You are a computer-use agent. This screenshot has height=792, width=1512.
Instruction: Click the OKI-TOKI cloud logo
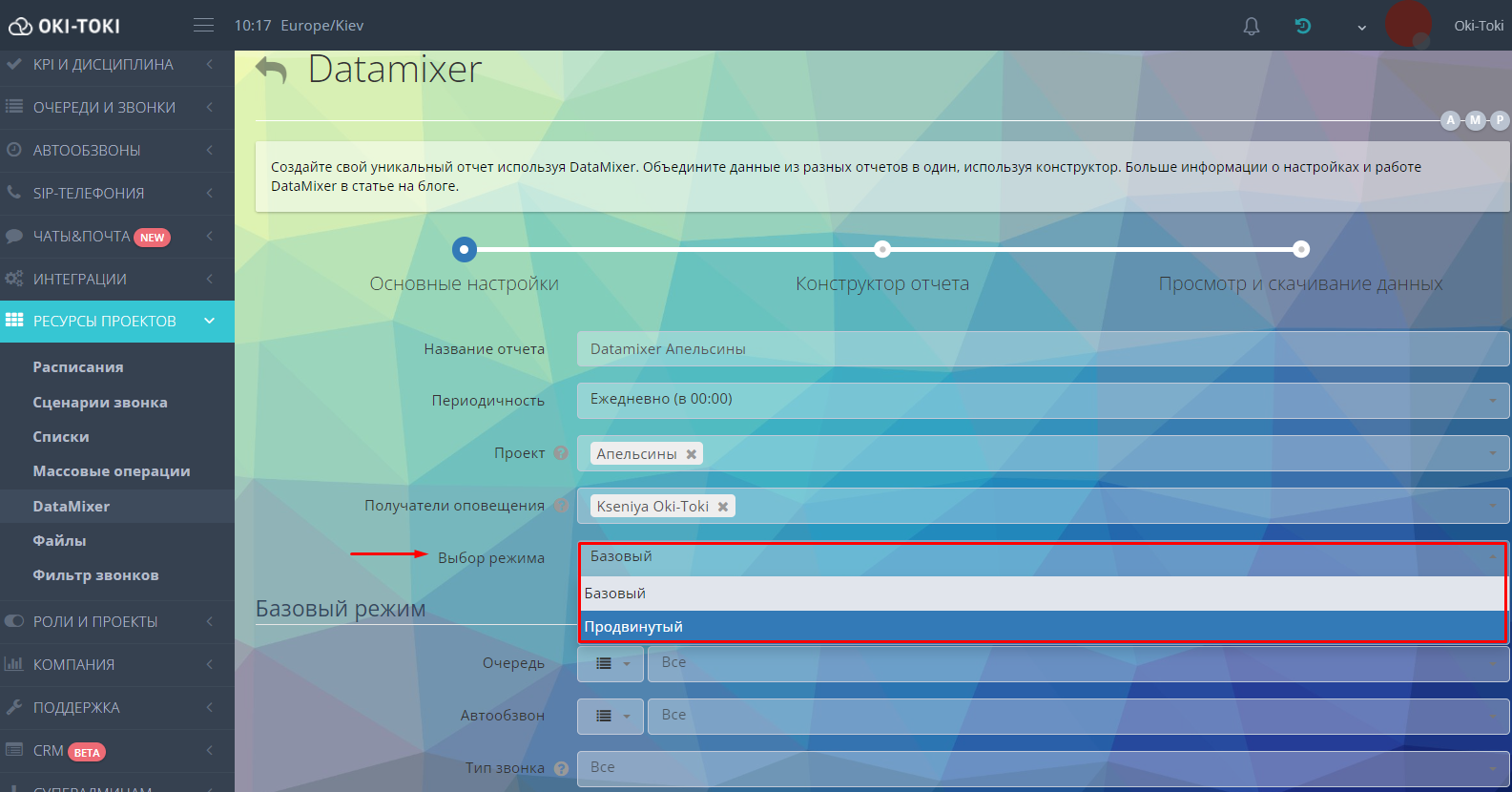click(65, 26)
